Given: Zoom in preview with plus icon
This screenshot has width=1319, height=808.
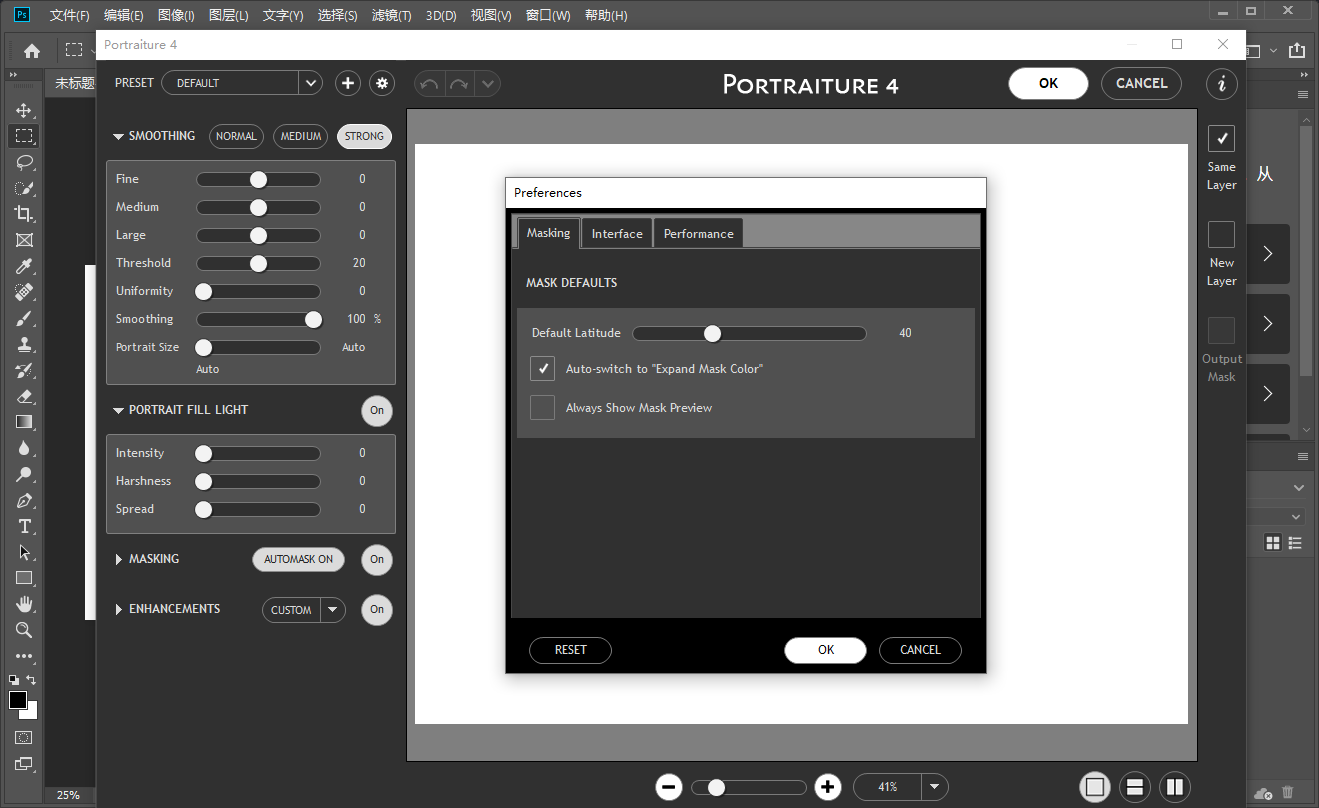Looking at the screenshot, I should (827, 787).
